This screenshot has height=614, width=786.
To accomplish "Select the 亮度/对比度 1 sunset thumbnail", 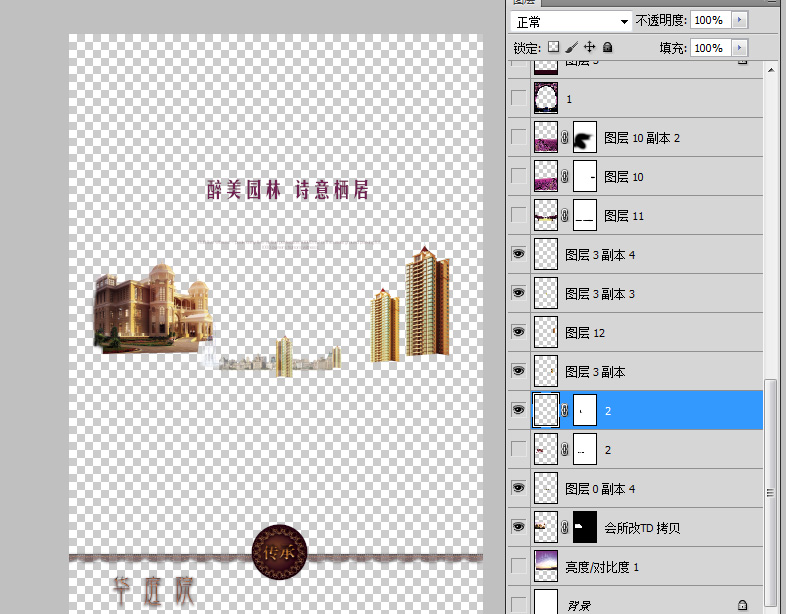I will click(546, 566).
